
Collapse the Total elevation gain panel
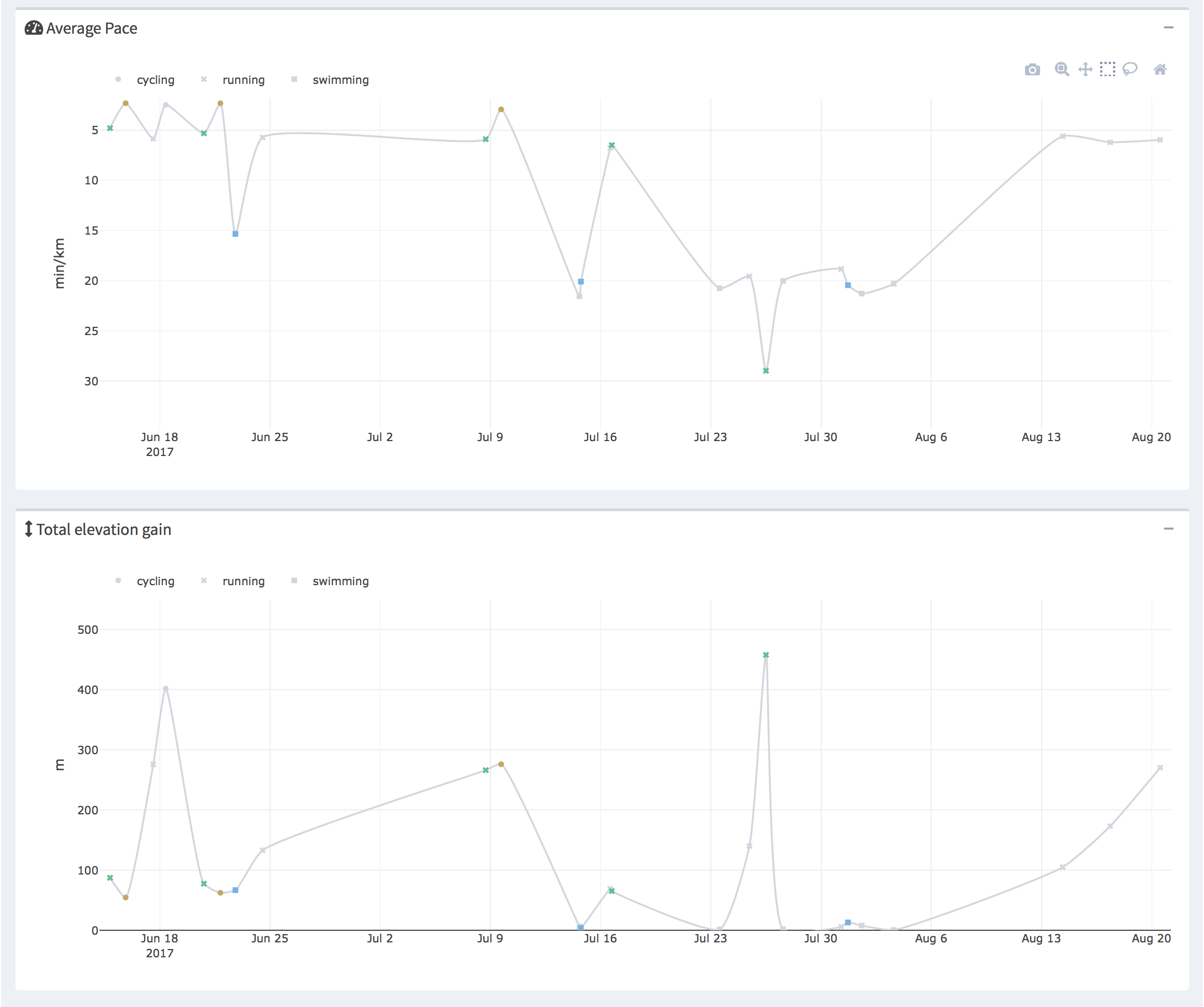[x=1168, y=528]
